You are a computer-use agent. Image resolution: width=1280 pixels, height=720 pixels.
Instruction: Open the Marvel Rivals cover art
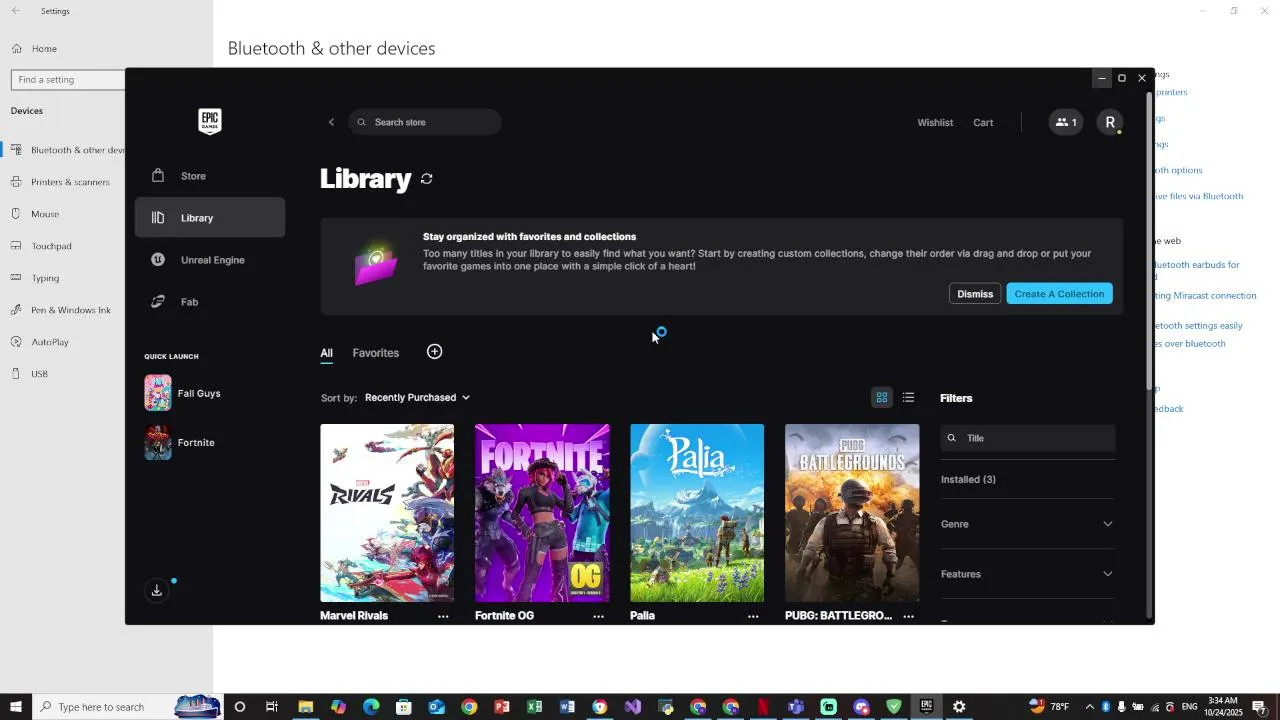coord(387,513)
